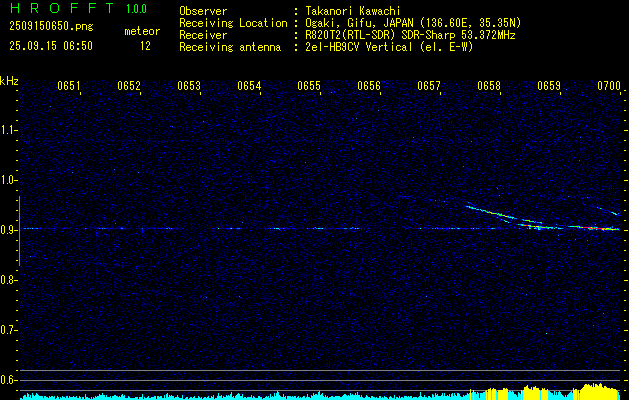629x400 pixels.
Task: Click the 0657 time marker
Action: pos(429,87)
